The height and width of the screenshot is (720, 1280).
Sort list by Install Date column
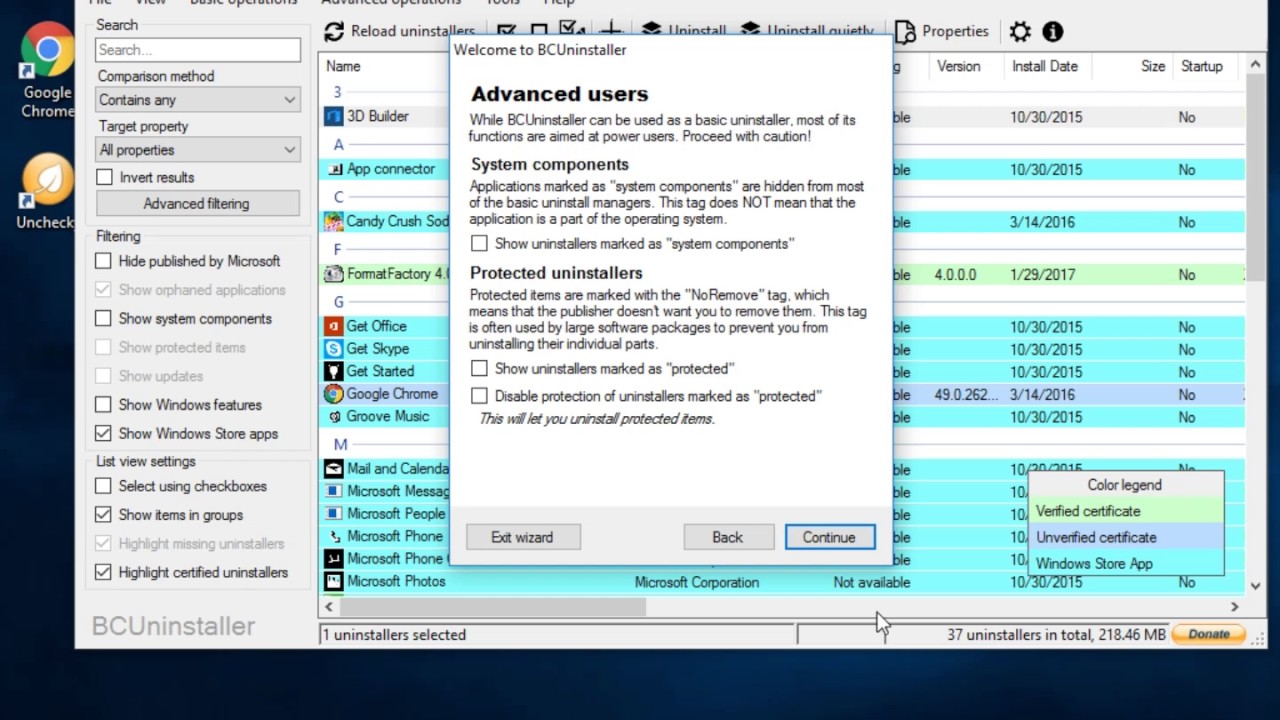(x=1044, y=66)
